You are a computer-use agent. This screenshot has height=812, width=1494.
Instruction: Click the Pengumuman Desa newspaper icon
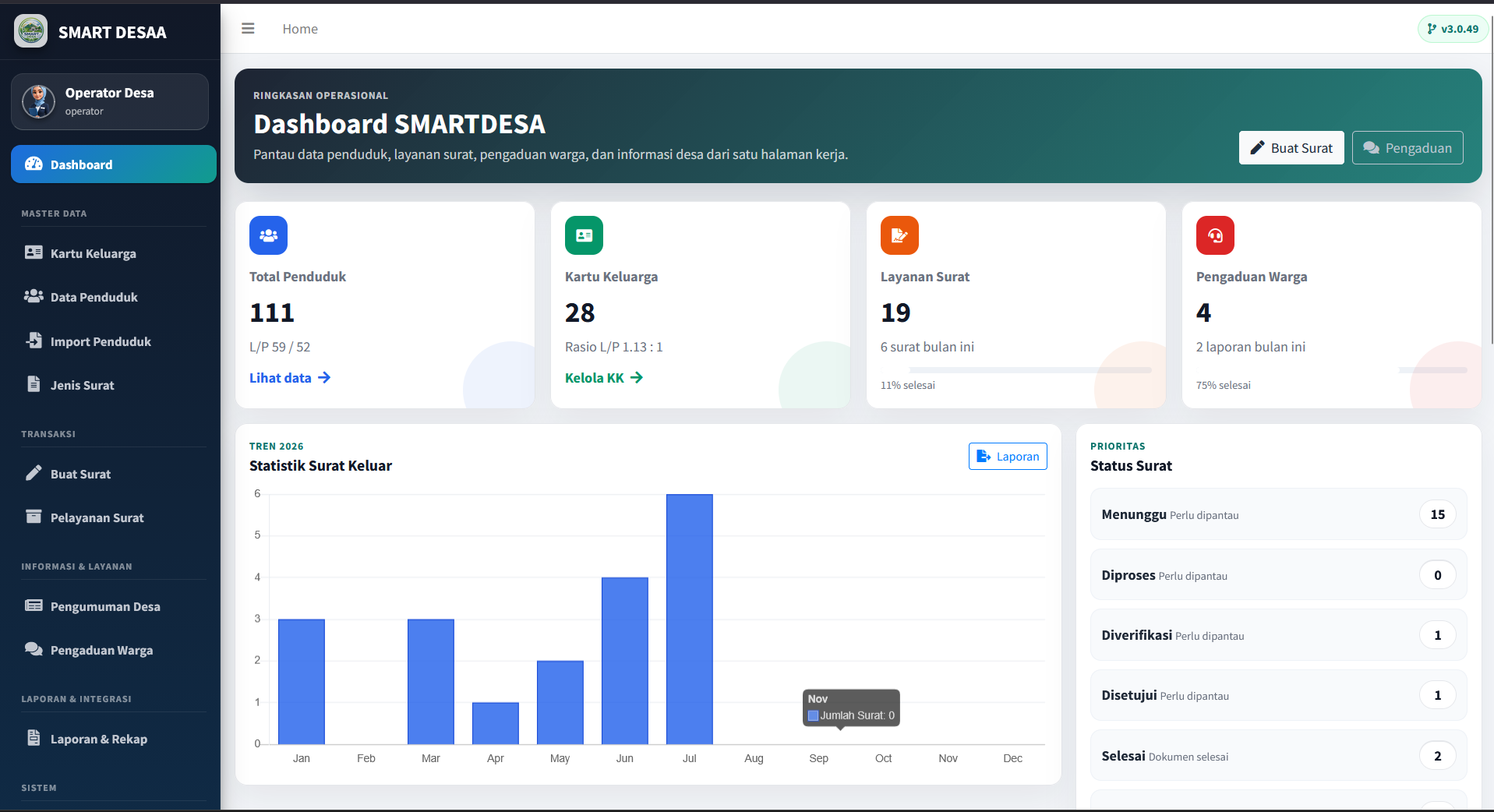(x=34, y=605)
